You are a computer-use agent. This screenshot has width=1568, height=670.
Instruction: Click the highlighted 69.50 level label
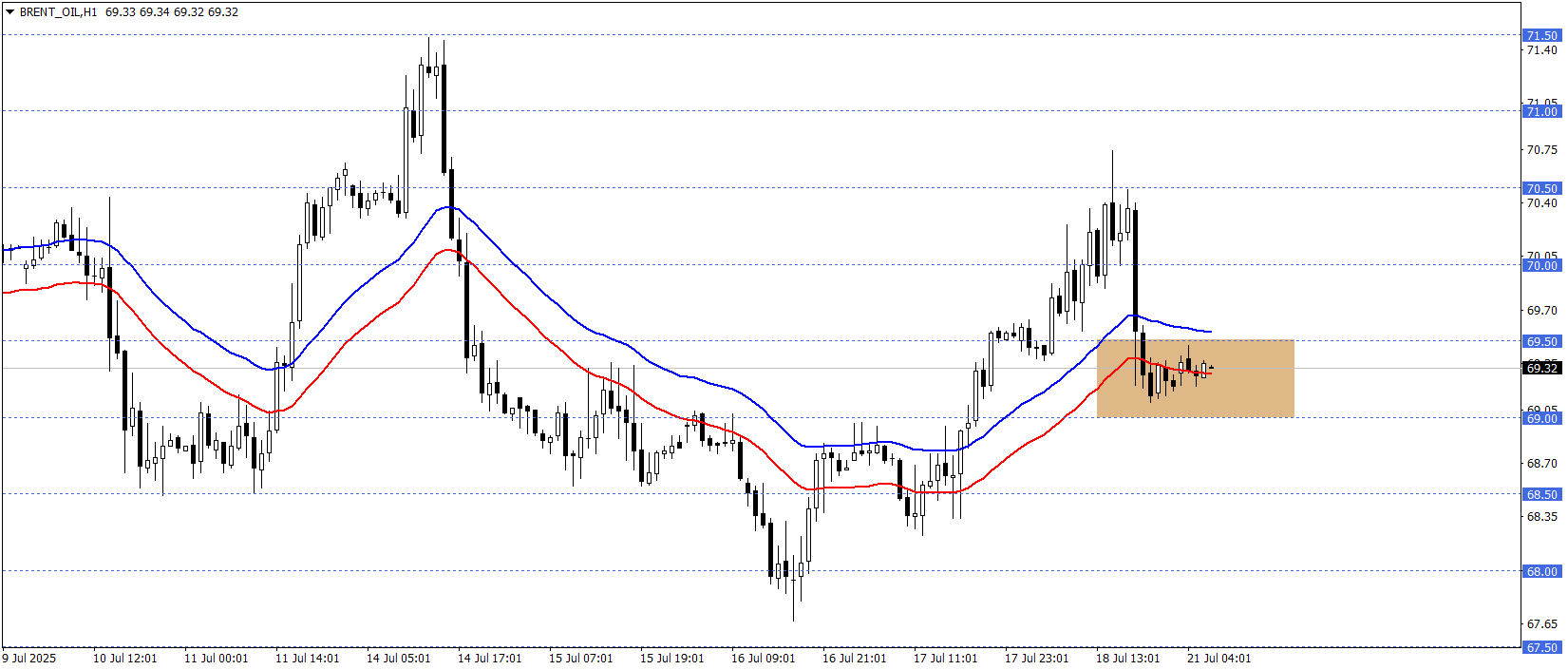click(1541, 341)
